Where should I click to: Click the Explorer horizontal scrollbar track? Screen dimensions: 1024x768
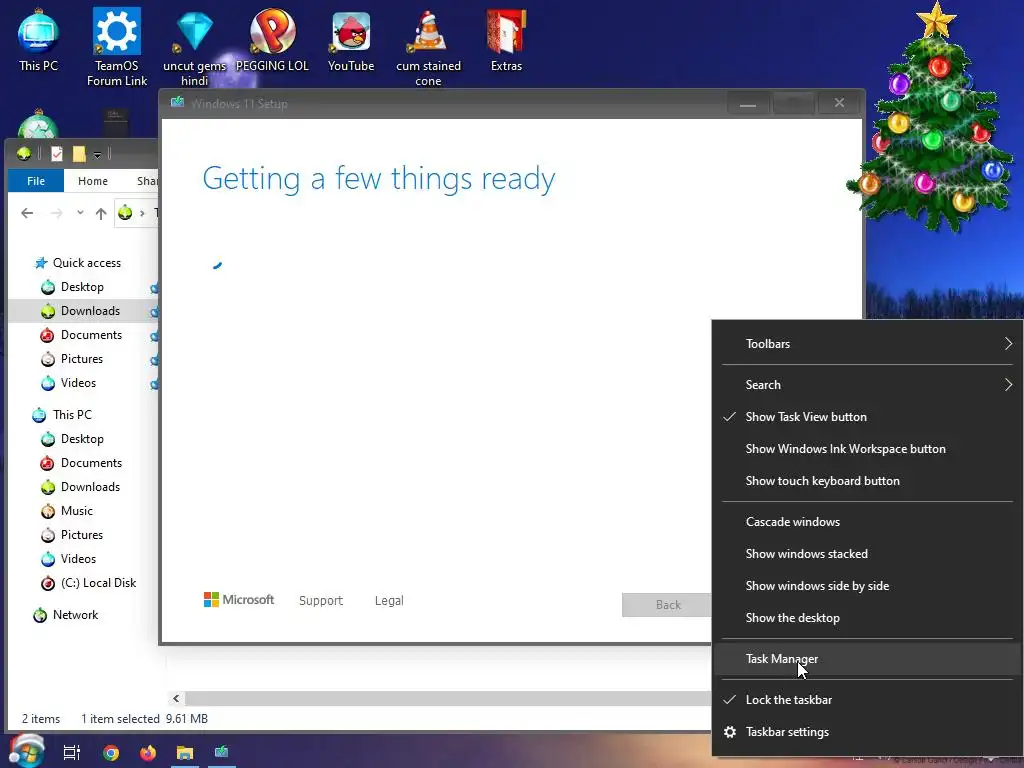point(448,698)
